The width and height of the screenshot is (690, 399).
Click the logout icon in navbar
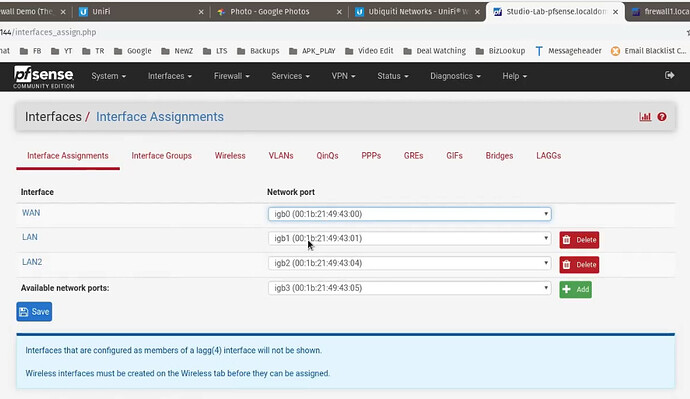tap(669, 75)
